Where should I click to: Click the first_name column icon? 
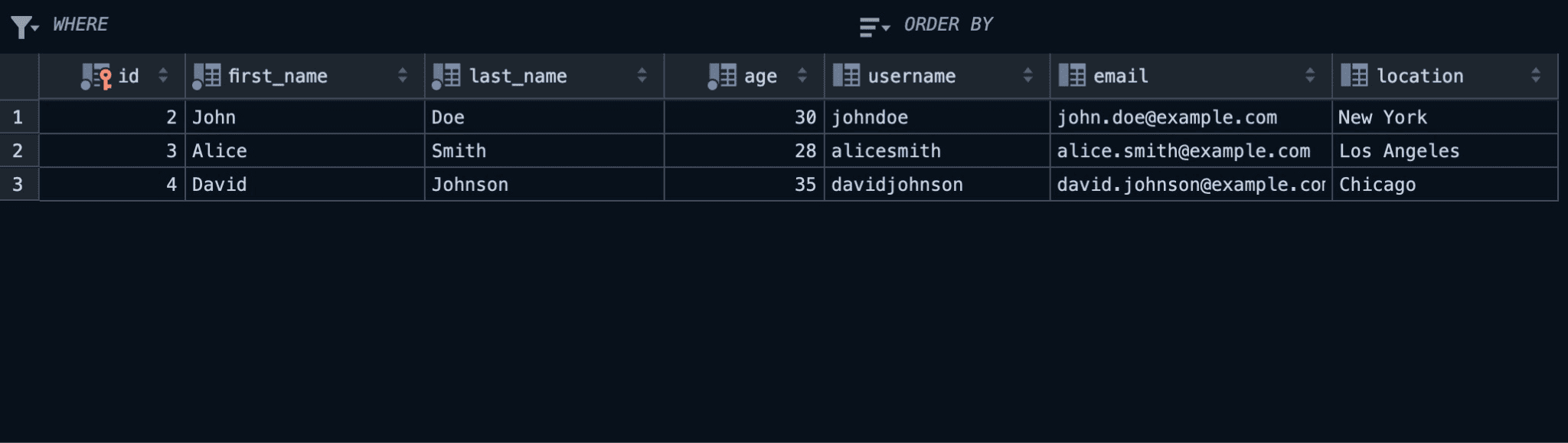point(207,76)
